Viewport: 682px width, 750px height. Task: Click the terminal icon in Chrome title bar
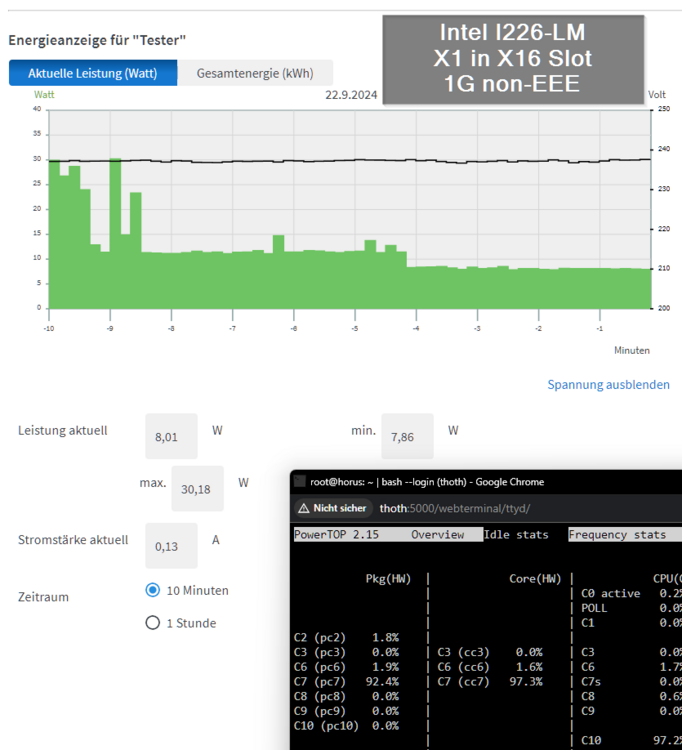click(300, 481)
